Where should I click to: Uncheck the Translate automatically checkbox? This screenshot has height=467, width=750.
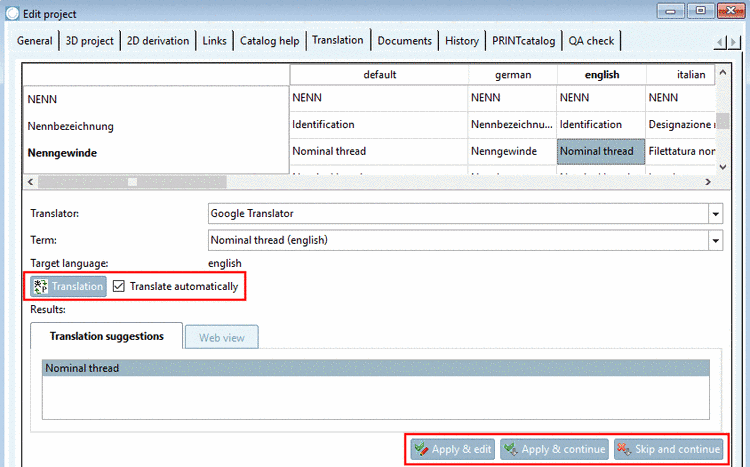point(119,286)
